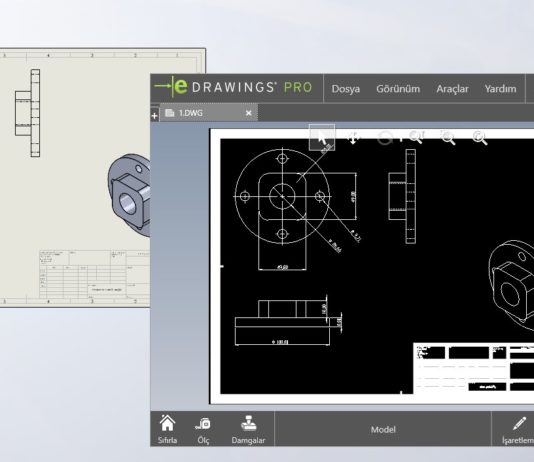Open the Dosya menu
The image size is (534, 462).
346,89
